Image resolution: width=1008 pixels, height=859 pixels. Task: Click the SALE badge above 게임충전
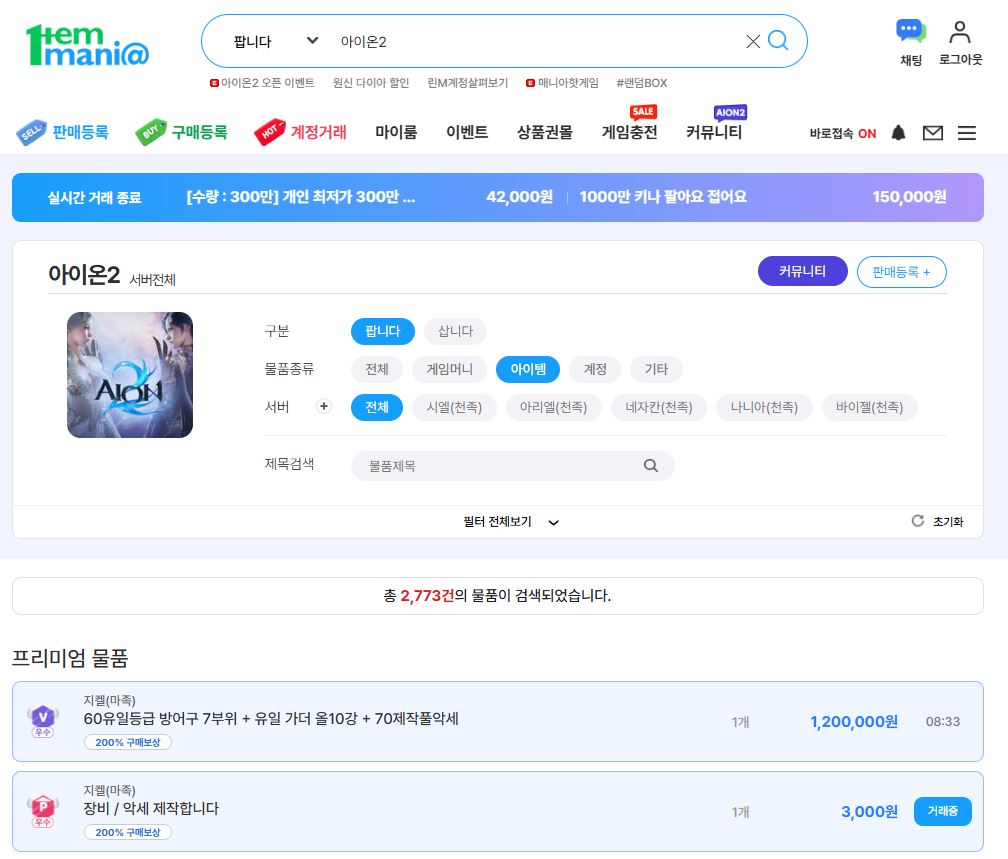pyautogui.click(x=643, y=112)
